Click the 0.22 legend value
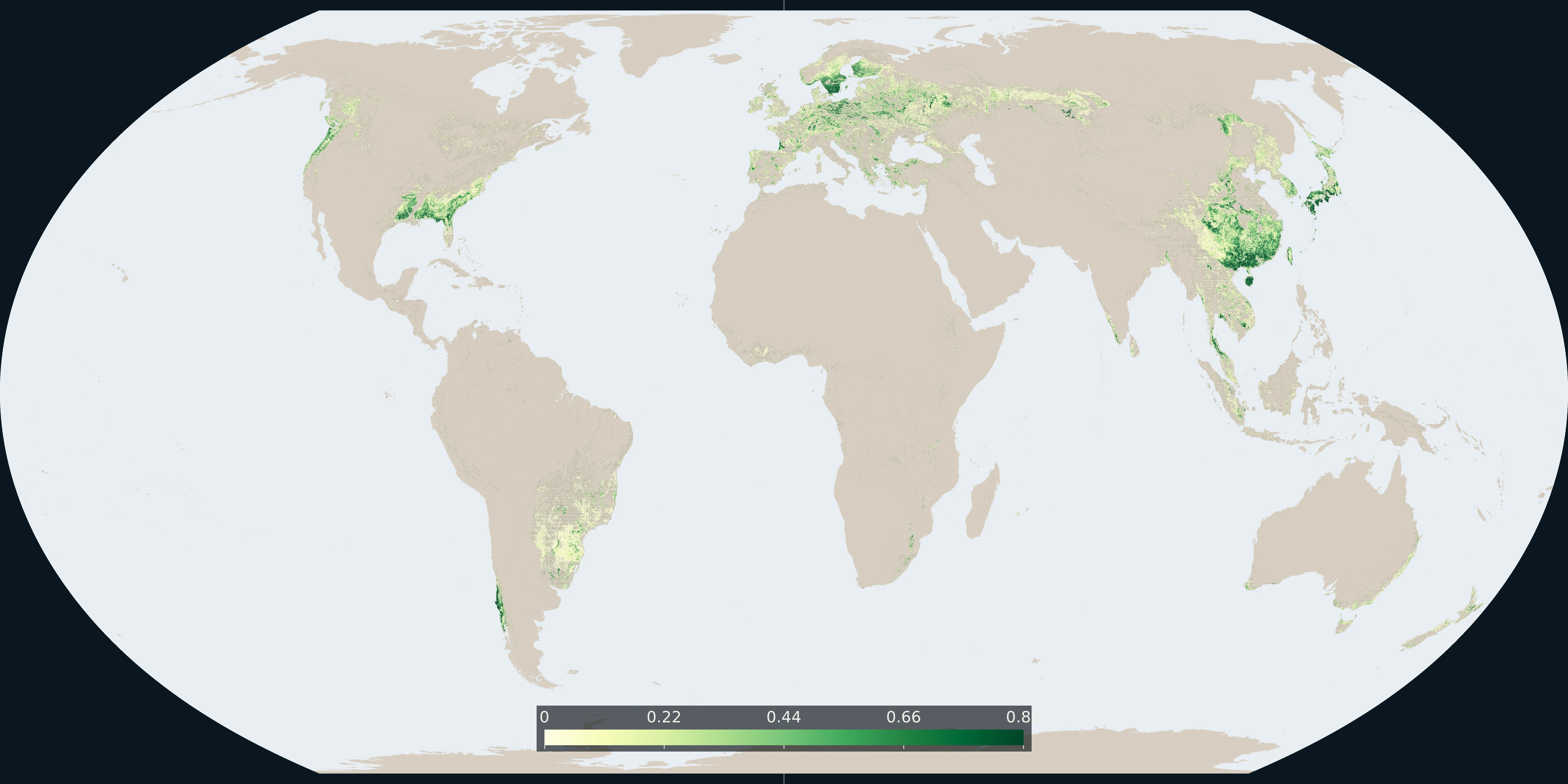The image size is (1568, 784). pyautogui.click(x=664, y=717)
